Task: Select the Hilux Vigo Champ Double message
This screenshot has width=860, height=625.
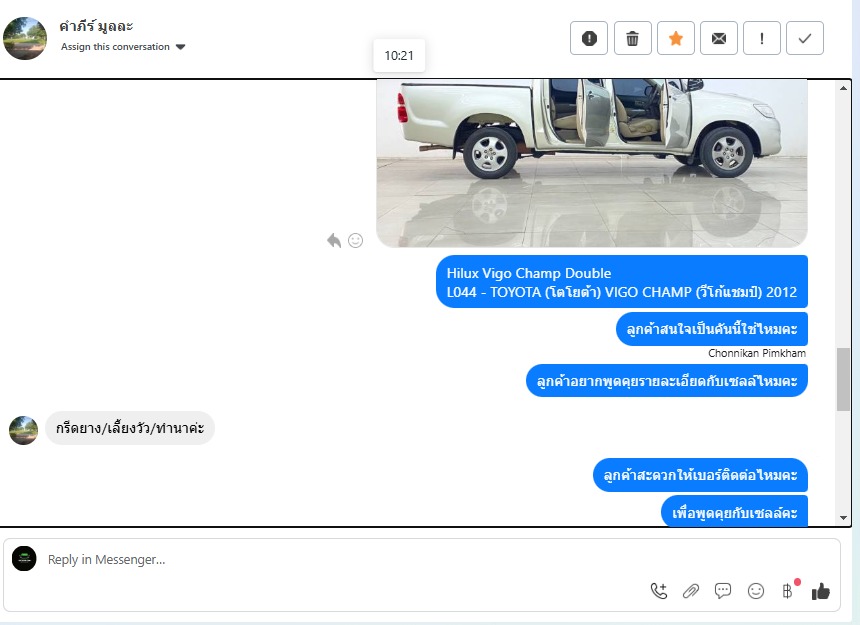Action: coord(622,282)
